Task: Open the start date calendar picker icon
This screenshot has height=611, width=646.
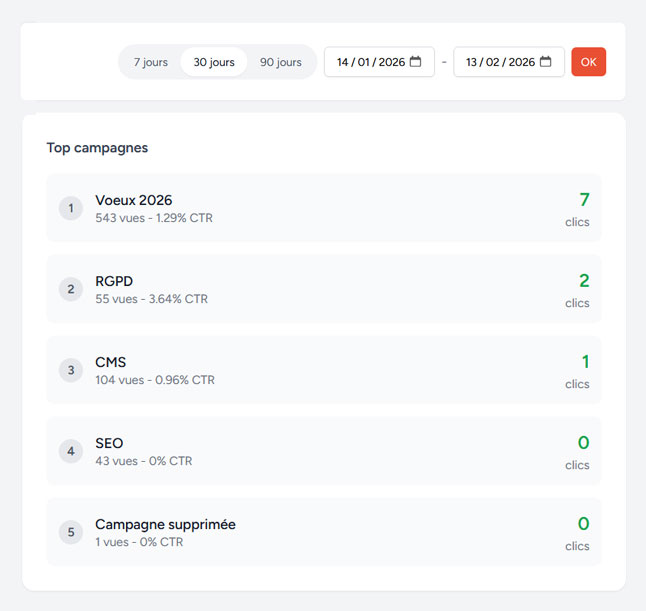Action: 416,62
